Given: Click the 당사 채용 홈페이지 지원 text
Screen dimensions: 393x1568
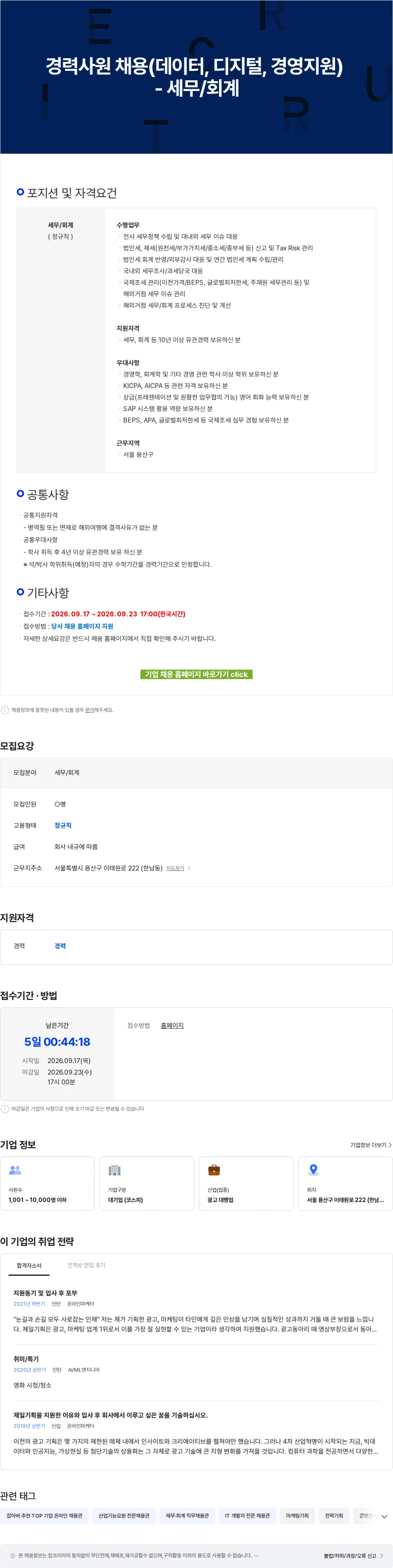Looking at the screenshot, I should [82, 626].
